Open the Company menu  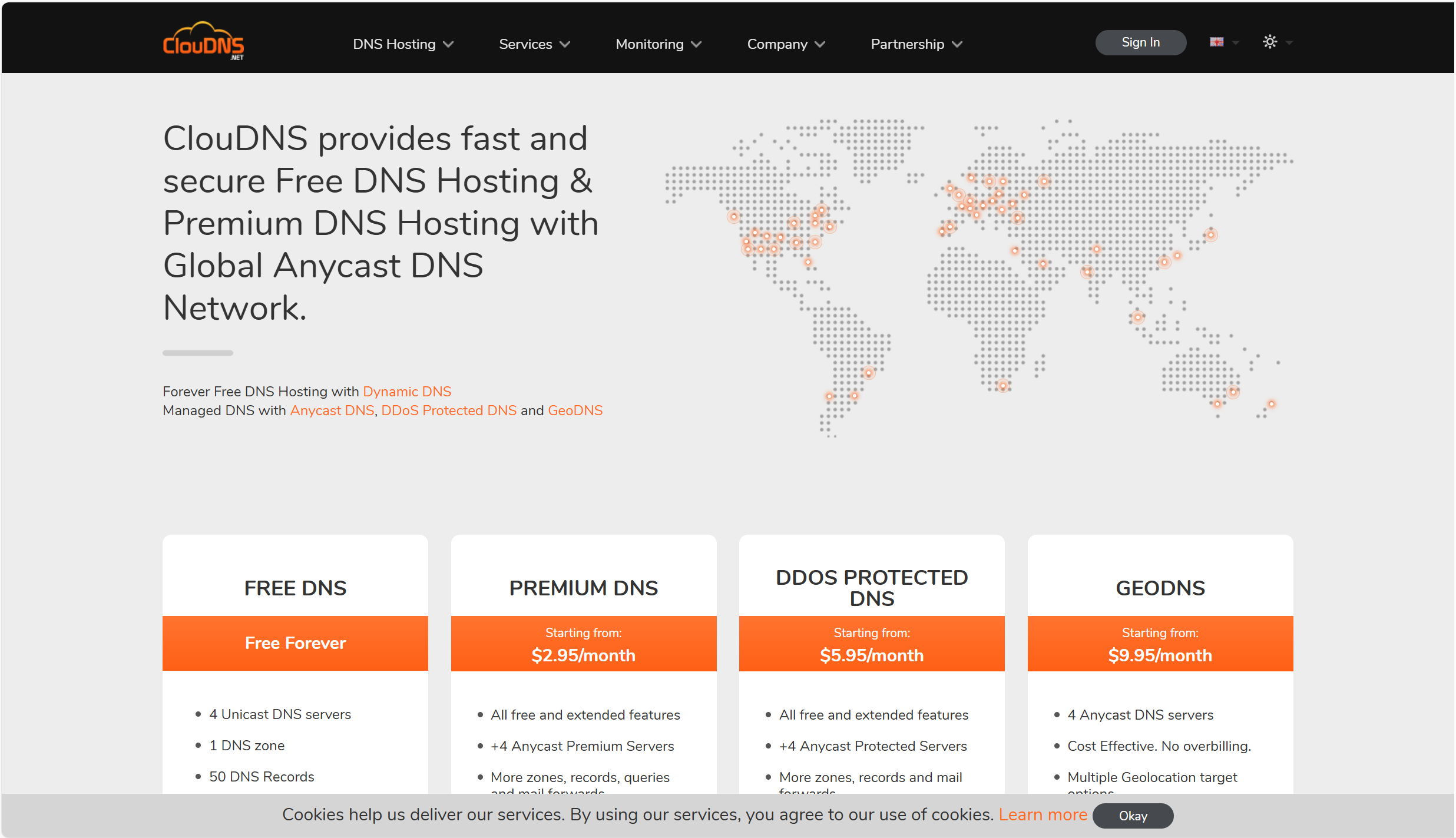click(x=777, y=44)
